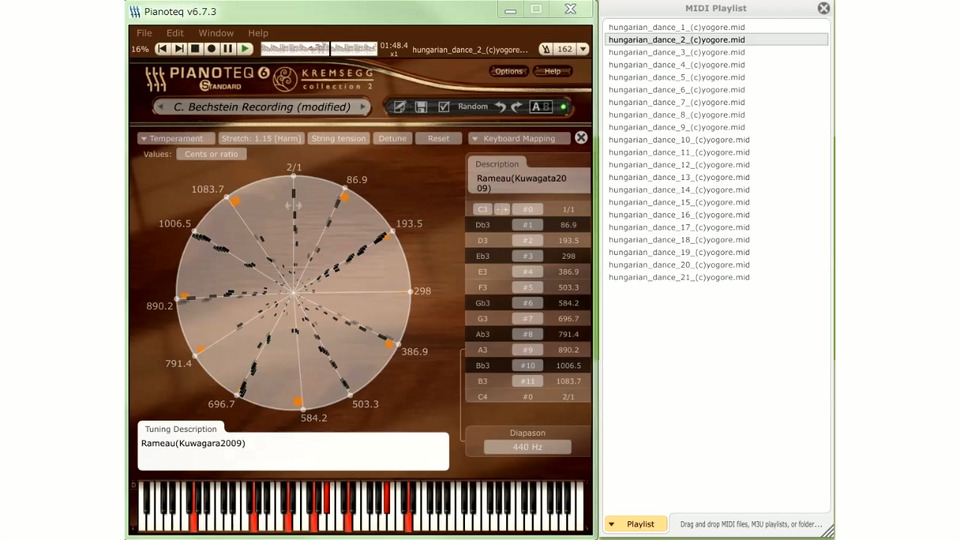Toggle the Cents or ratio values button
960x540 pixels.
(211, 154)
